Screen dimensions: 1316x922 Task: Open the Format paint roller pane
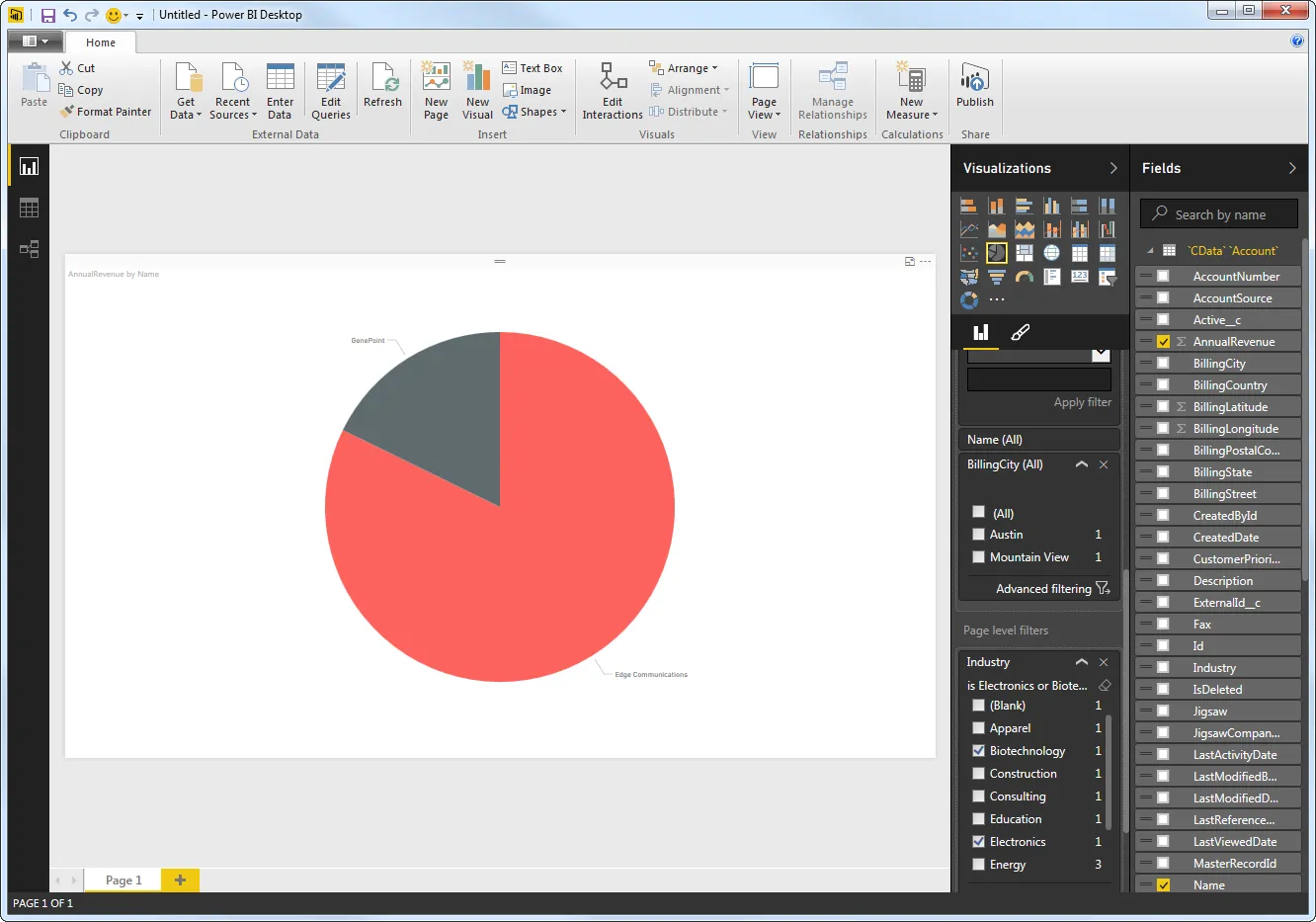click(x=1020, y=333)
